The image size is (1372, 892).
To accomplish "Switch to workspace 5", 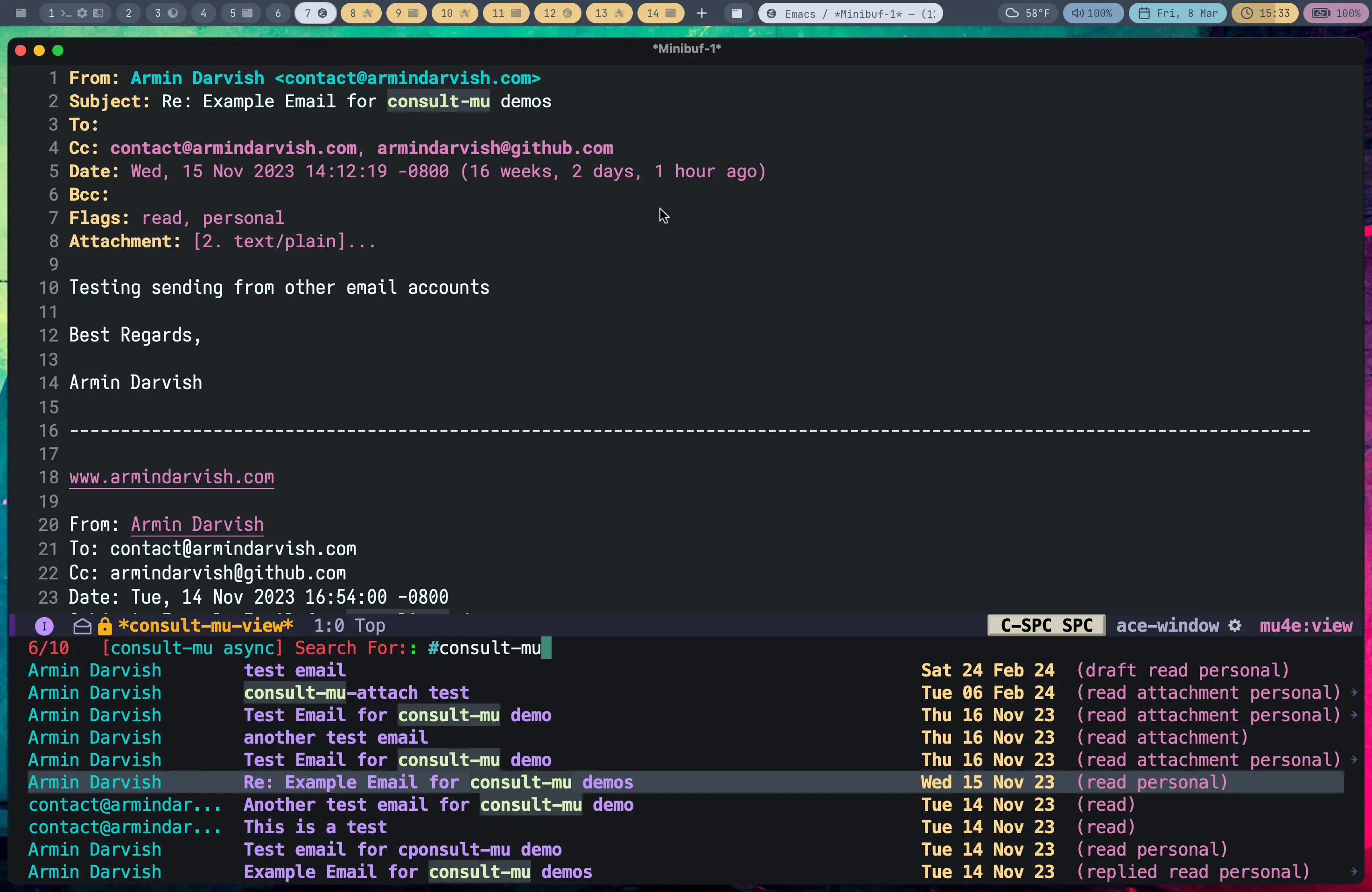I will (240, 13).
